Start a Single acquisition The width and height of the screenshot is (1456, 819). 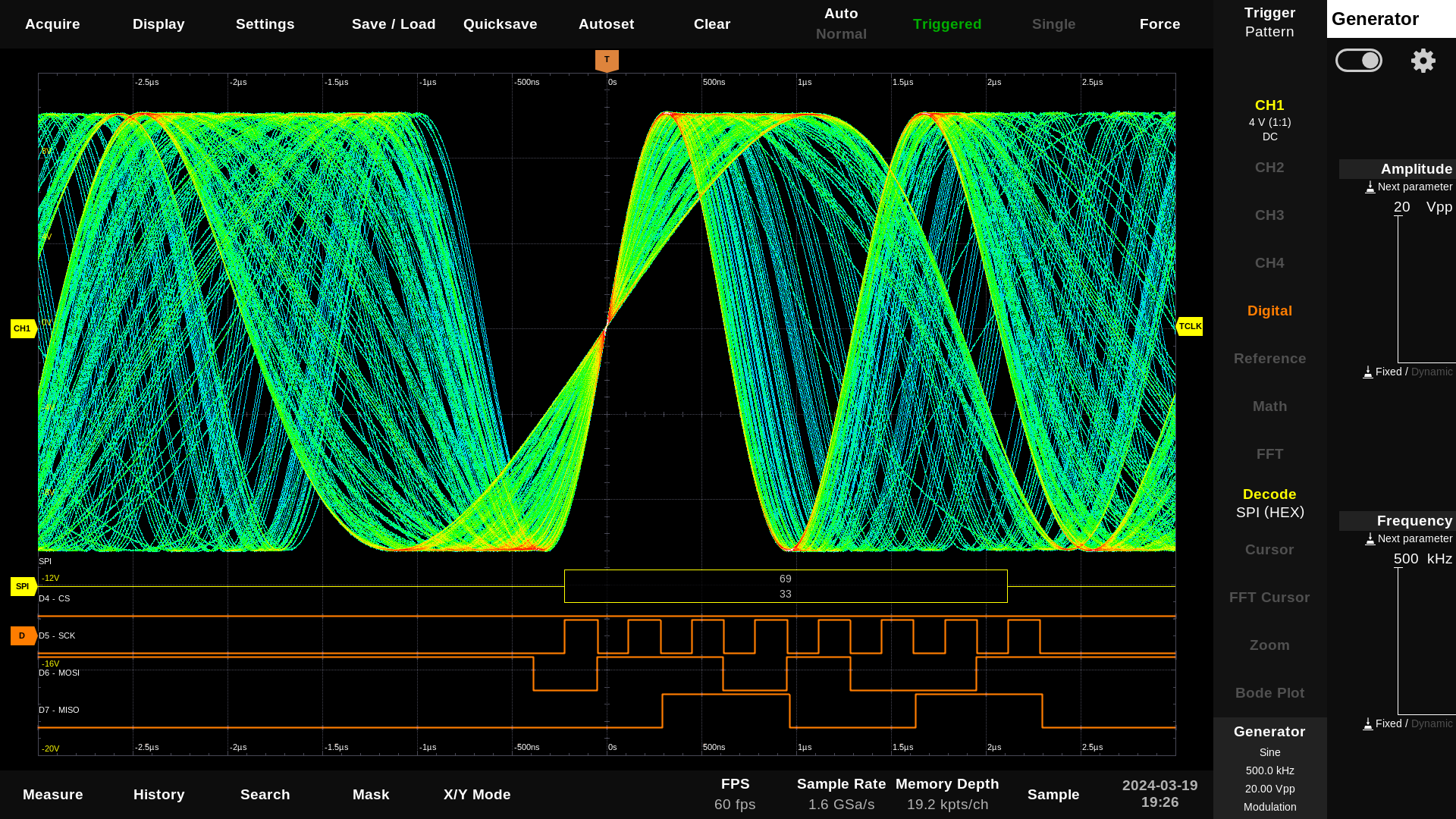1053,24
